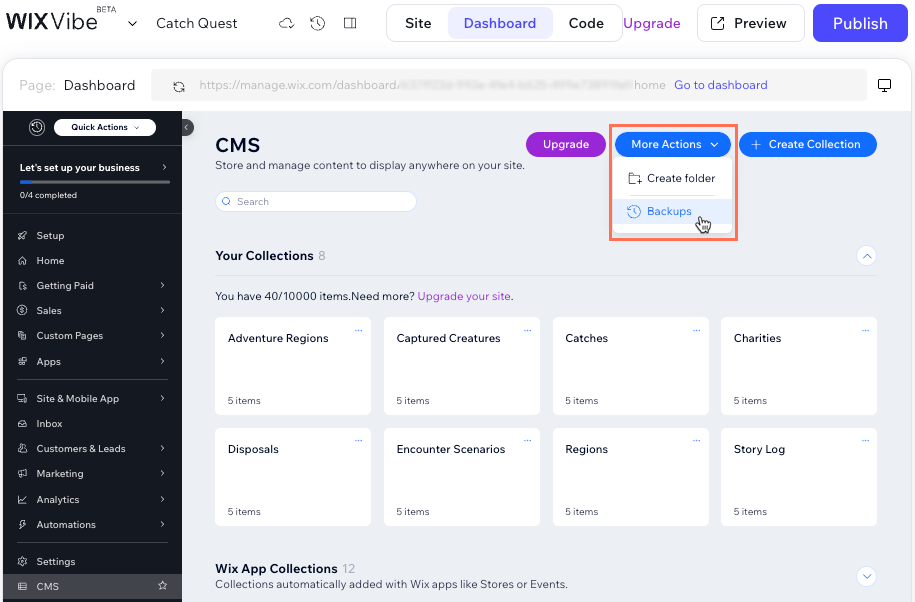The width and height of the screenshot is (915, 602).
Task: Choose Create folder from the menu
Action: click(672, 178)
